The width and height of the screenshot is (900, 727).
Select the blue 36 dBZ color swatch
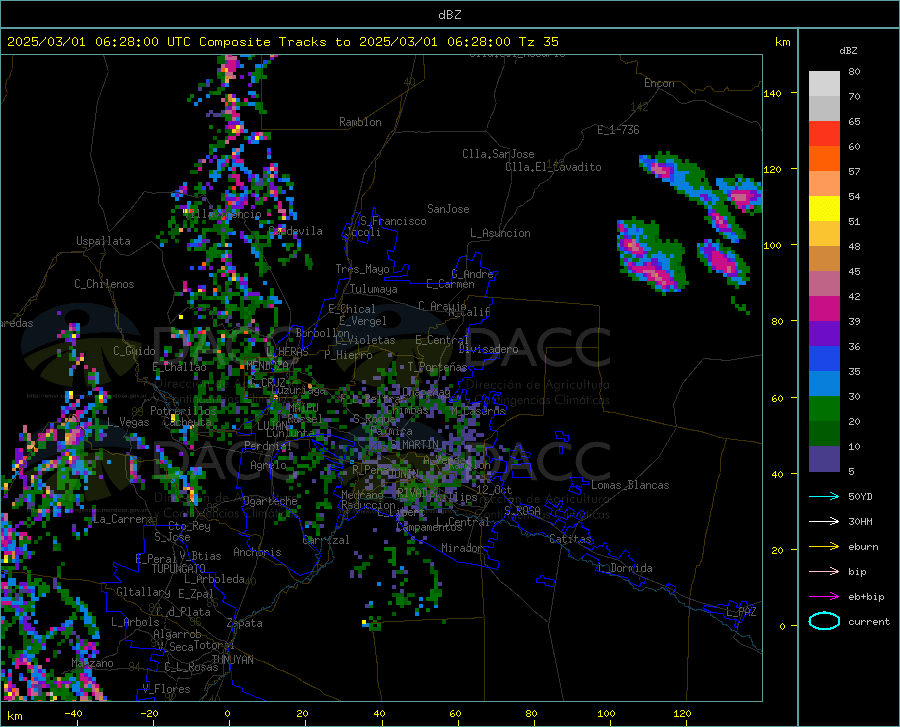(824, 358)
